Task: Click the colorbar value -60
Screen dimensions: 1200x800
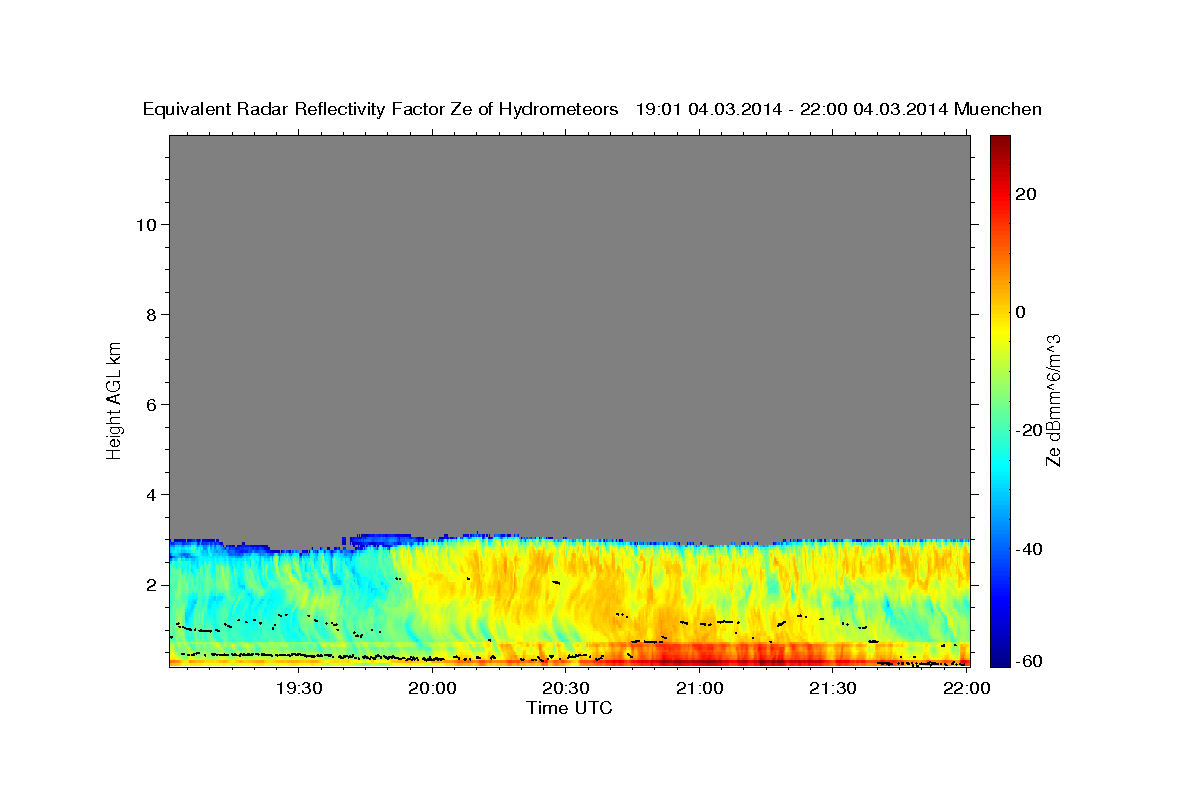Action: click(x=1028, y=661)
